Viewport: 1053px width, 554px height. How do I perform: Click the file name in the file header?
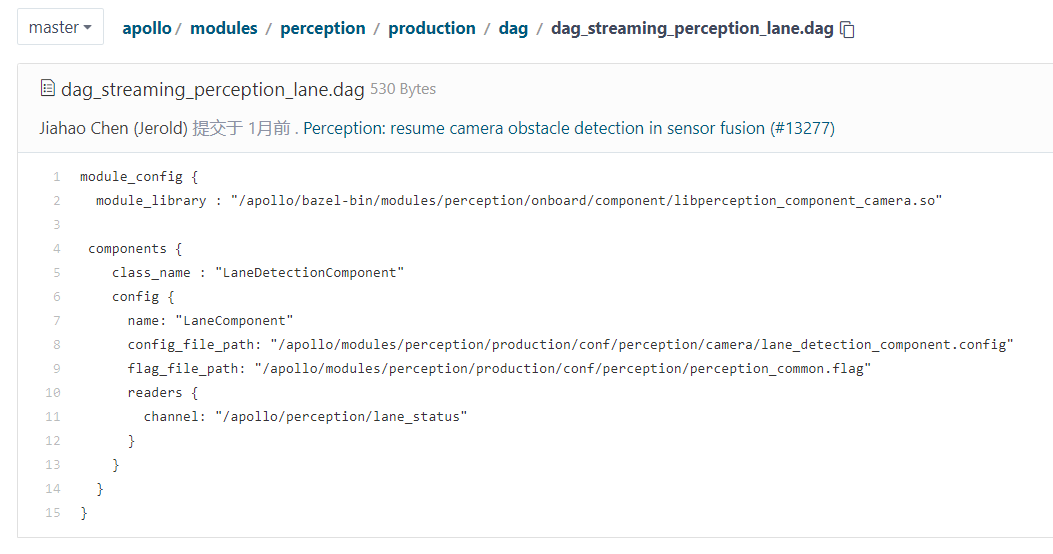(212, 89)
